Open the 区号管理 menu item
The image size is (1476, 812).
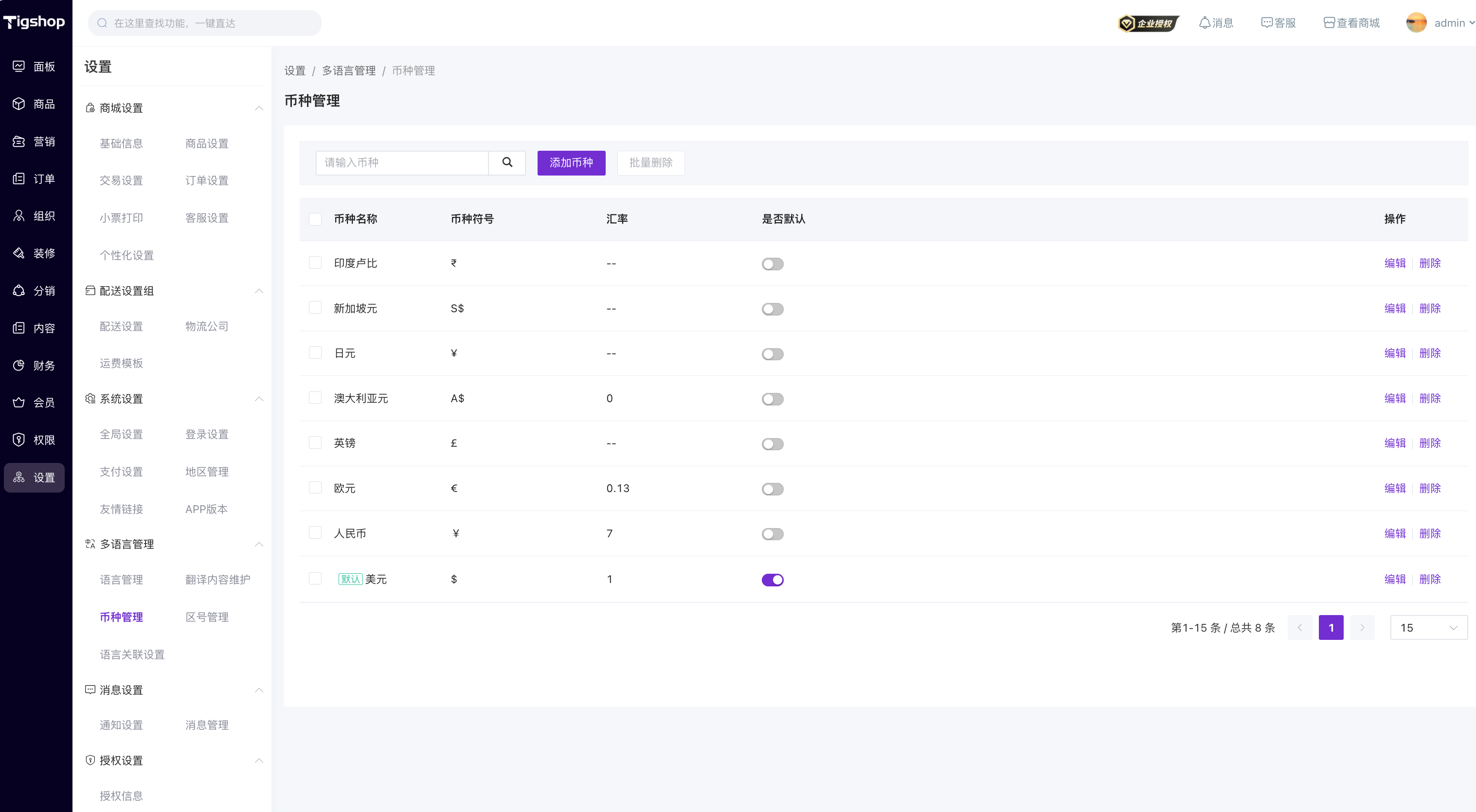[x=207, y=617]
